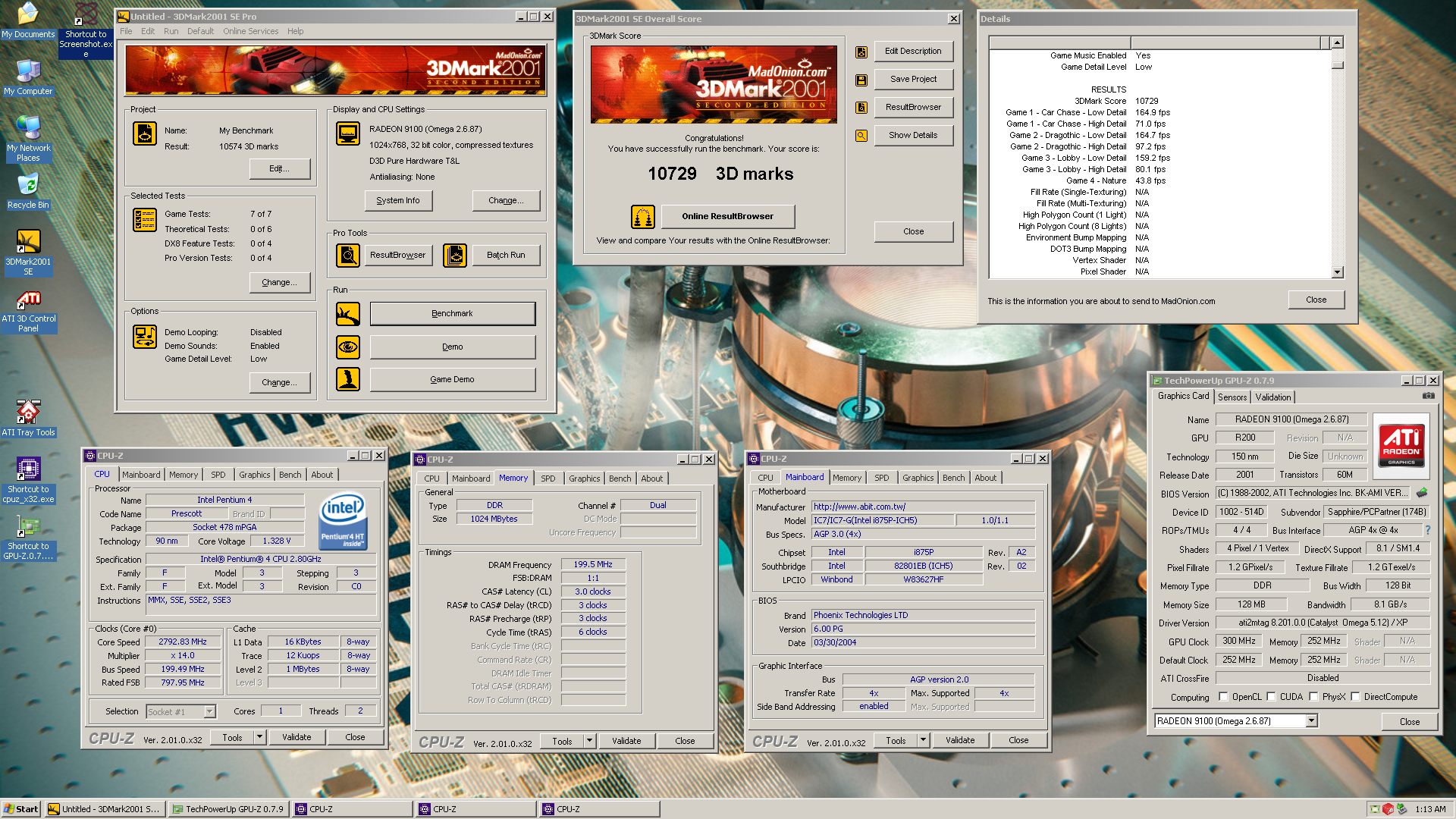Enable the CUDA checkbox in GPU-Z
This screenshot has width=1456, height=819.
click(x=1271, y=697)
